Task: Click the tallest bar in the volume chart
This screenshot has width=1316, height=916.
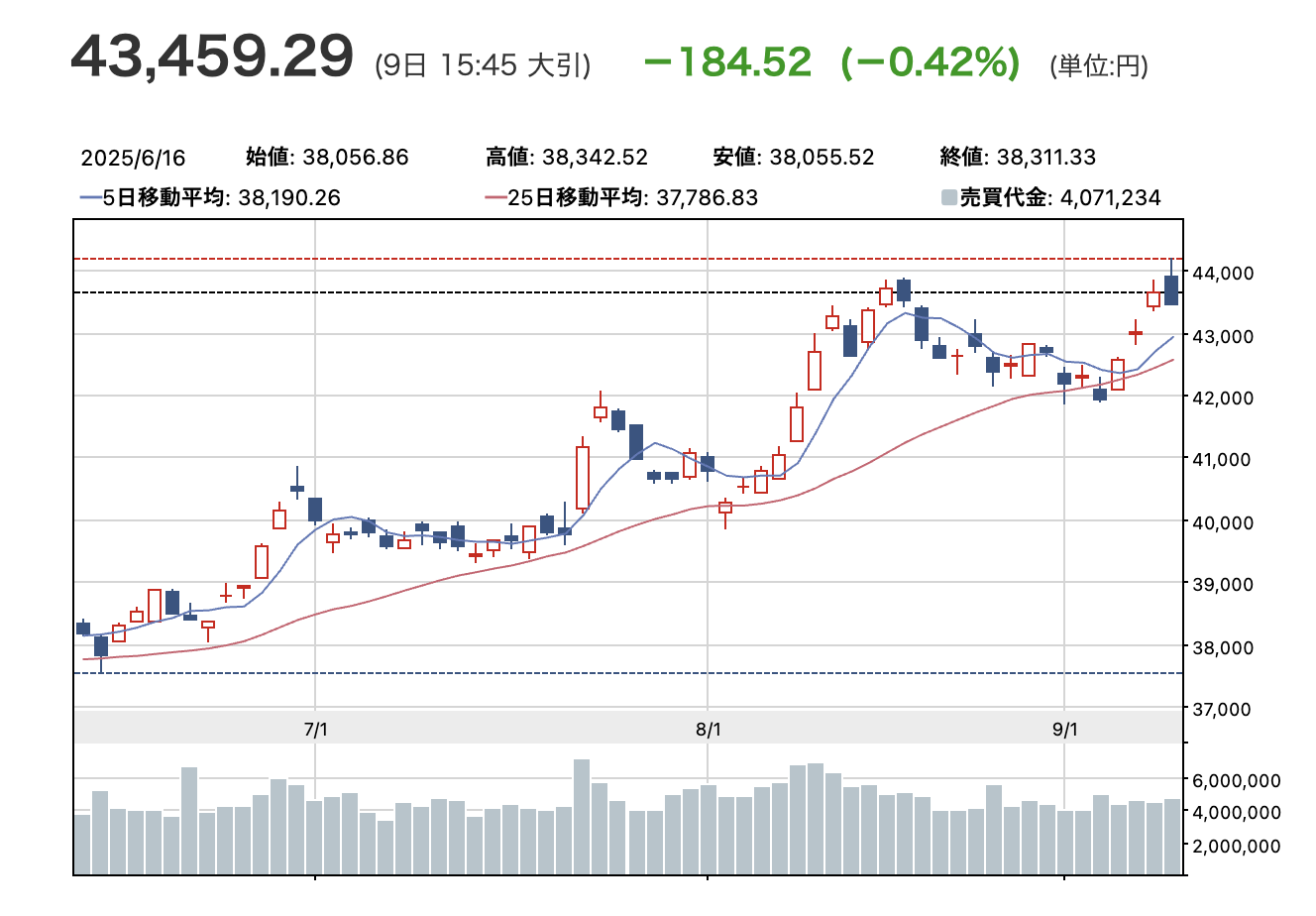Action: point(582,817)
